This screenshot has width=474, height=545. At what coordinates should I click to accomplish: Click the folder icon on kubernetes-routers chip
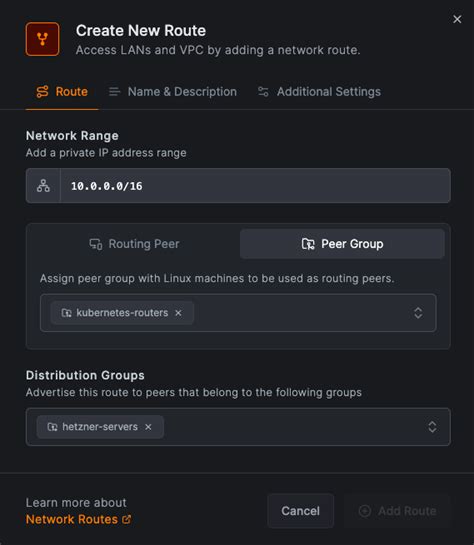(x=66, y=313)
